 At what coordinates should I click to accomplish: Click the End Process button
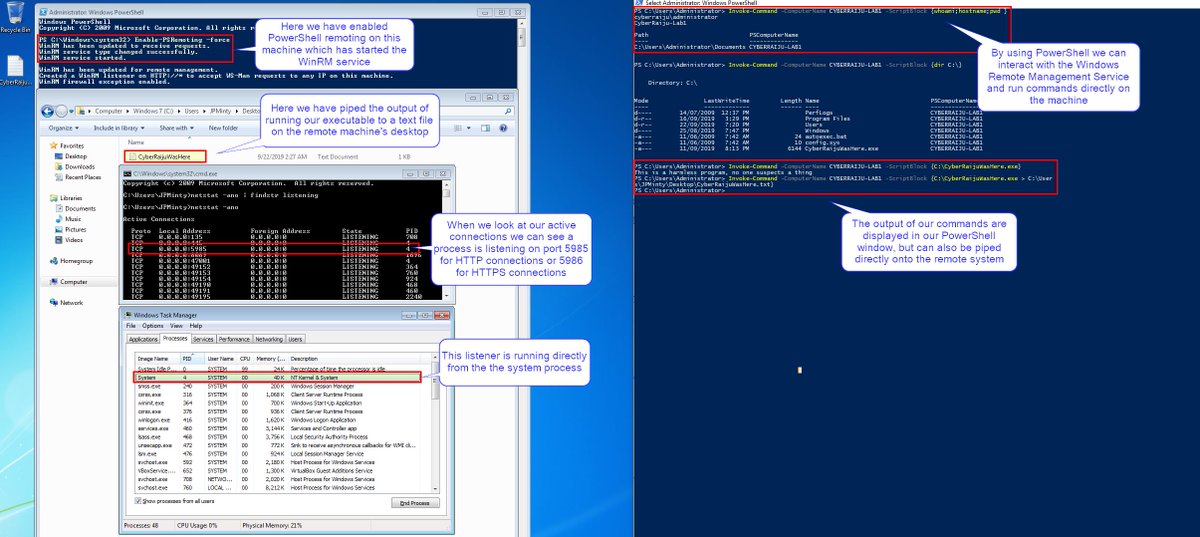pyautogui.click(x=415, y=502)
